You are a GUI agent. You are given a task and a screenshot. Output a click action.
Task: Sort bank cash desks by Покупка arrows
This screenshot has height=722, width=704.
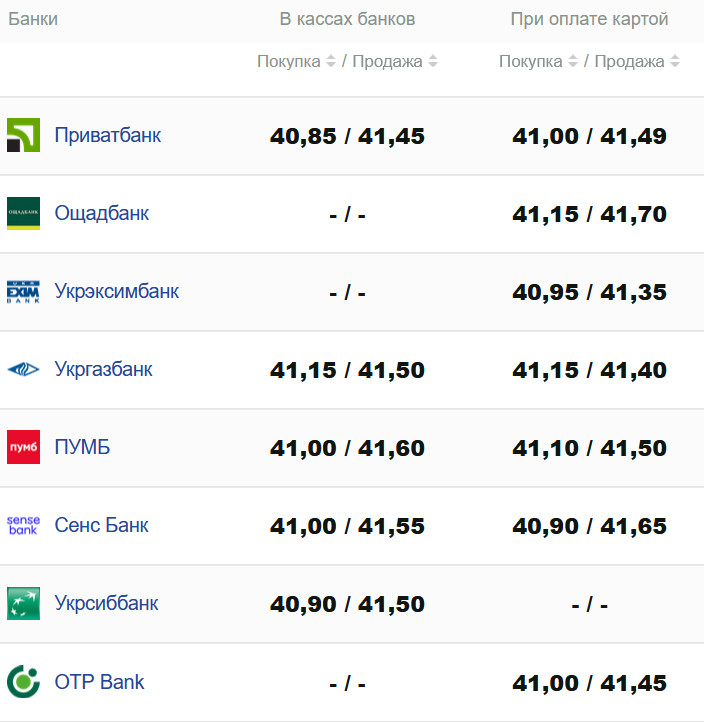[x=330, y=61]
